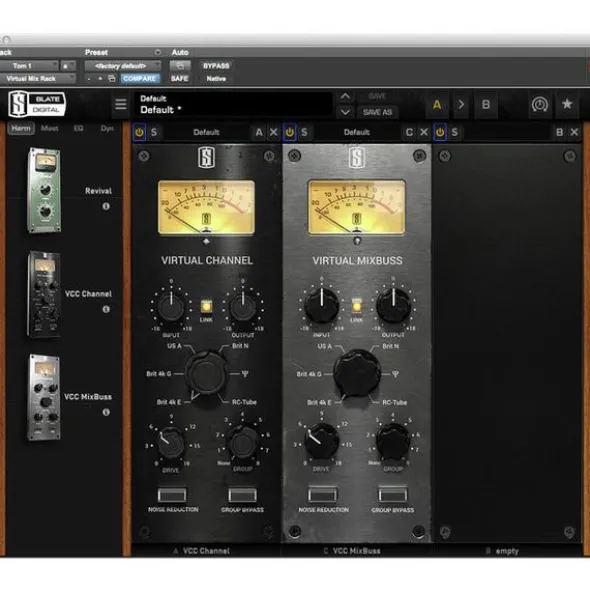Click the SAVE button
This screenshot has width=590, height=591.
click(x=377, y=96)
